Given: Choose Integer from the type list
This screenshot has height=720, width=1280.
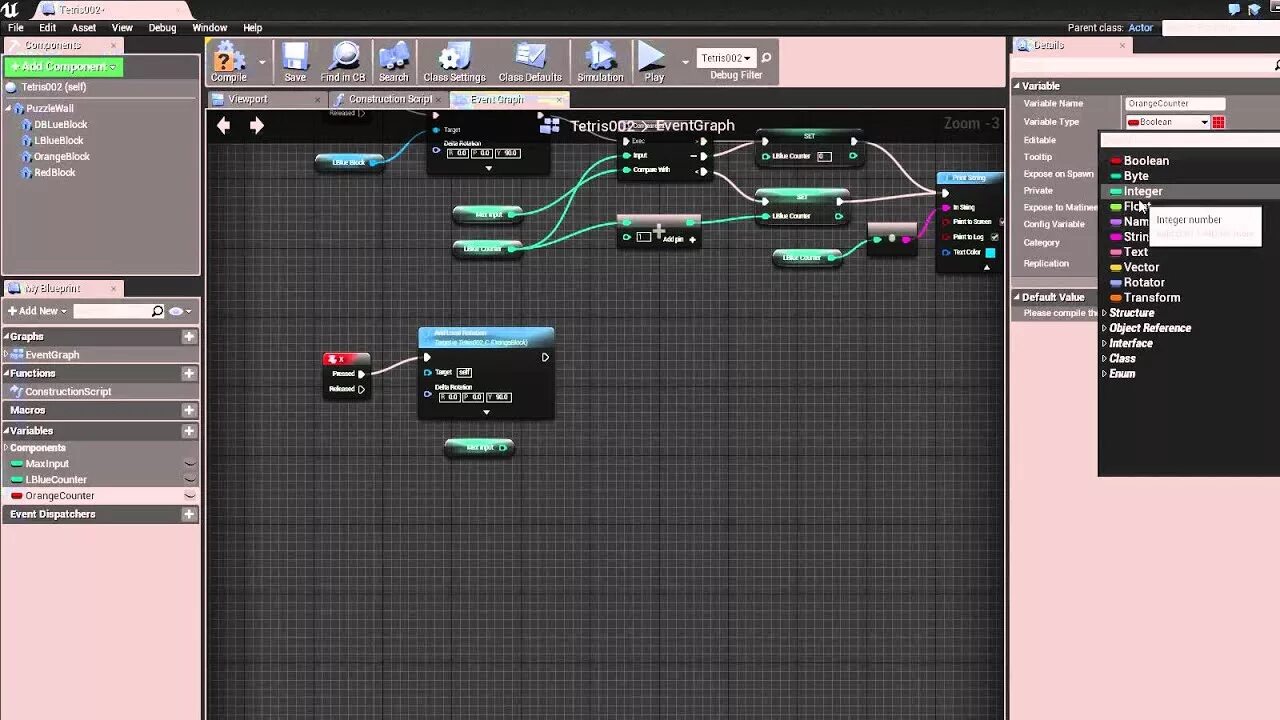Looking at the screenshot, I should point(1143,191).
